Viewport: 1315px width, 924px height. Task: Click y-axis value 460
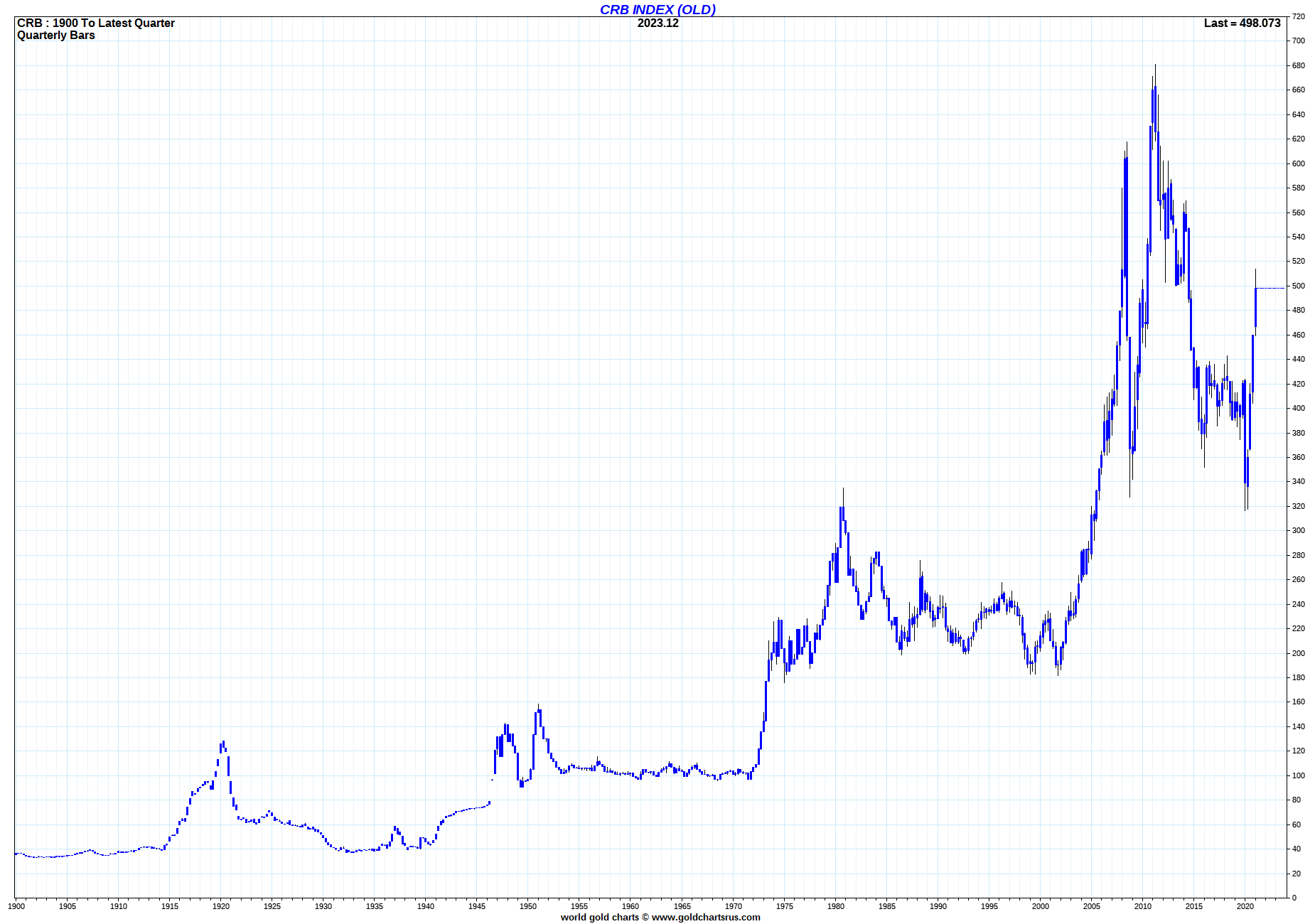tap(1299, 335)
